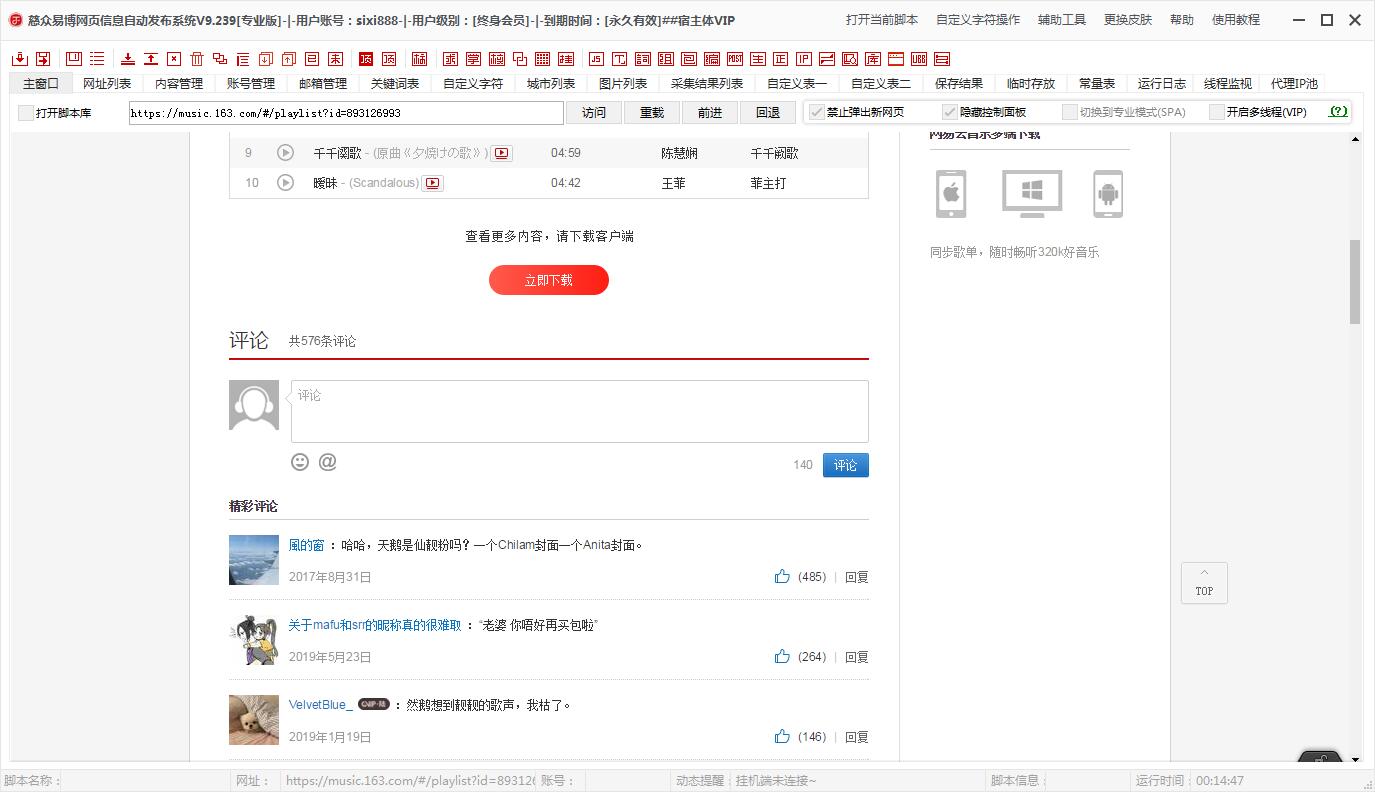Click the 挂 toolbar icon
The height and width of the screenshot is (792, 1375).
(566, 59)
